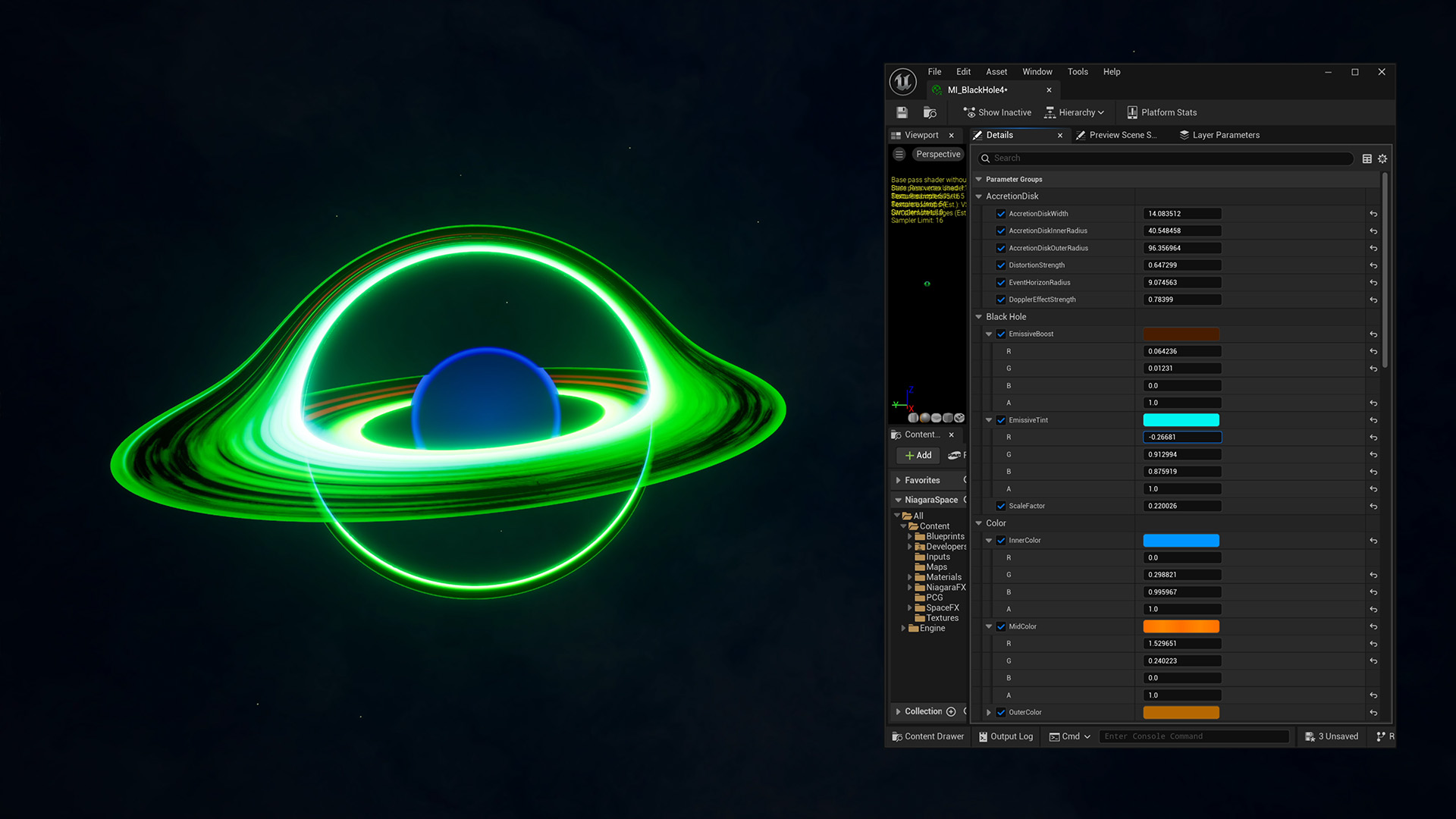1456x819 pixels.
Task: Open the Details settings gear icon
Action: point(1382,158)
